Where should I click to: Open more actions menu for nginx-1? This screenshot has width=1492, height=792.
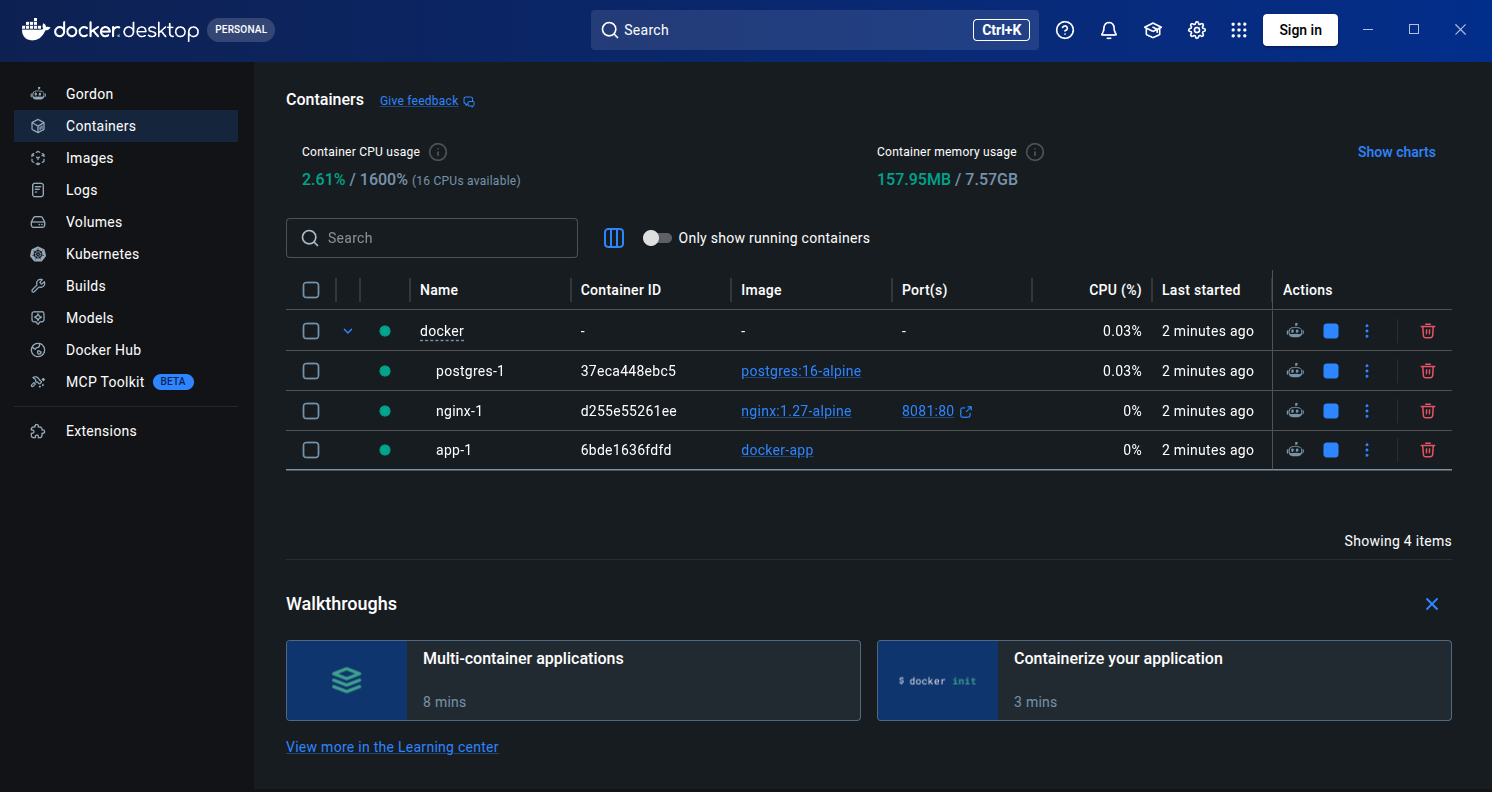click(1367, 411)
